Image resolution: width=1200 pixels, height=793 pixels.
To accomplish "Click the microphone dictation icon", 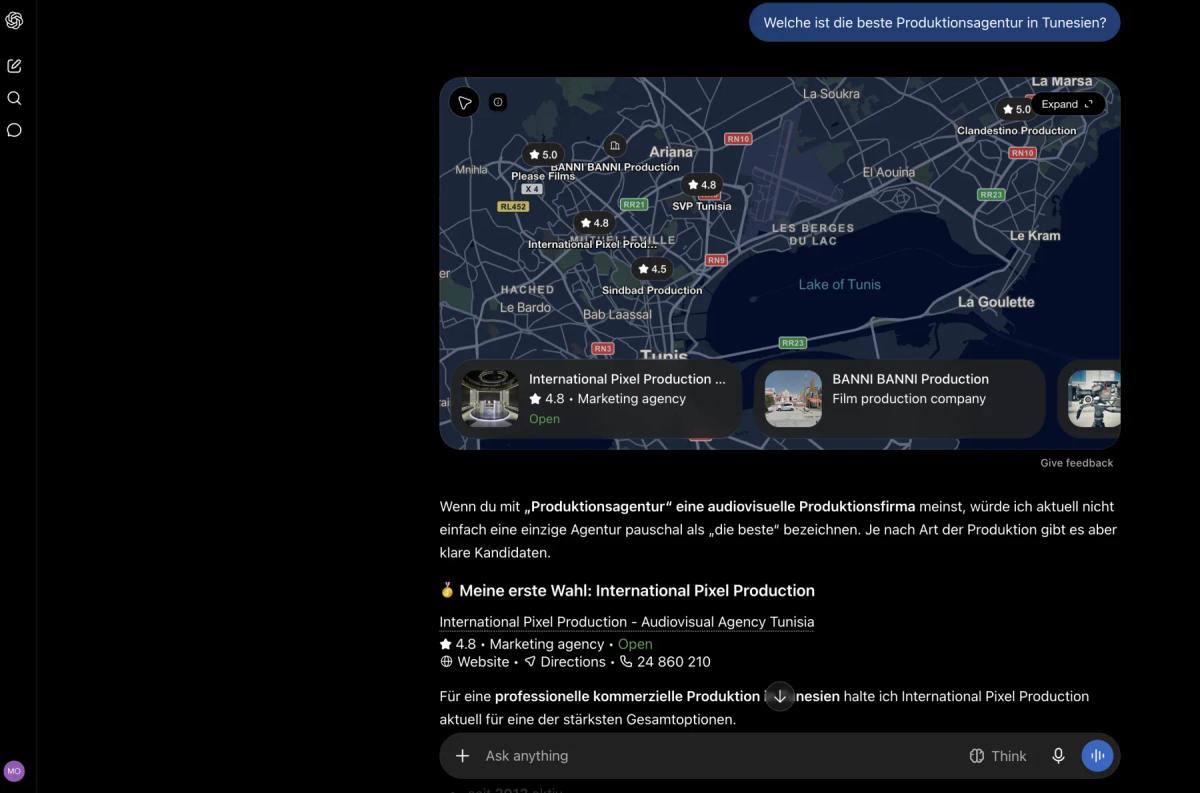I will [x=1058, y=756].
